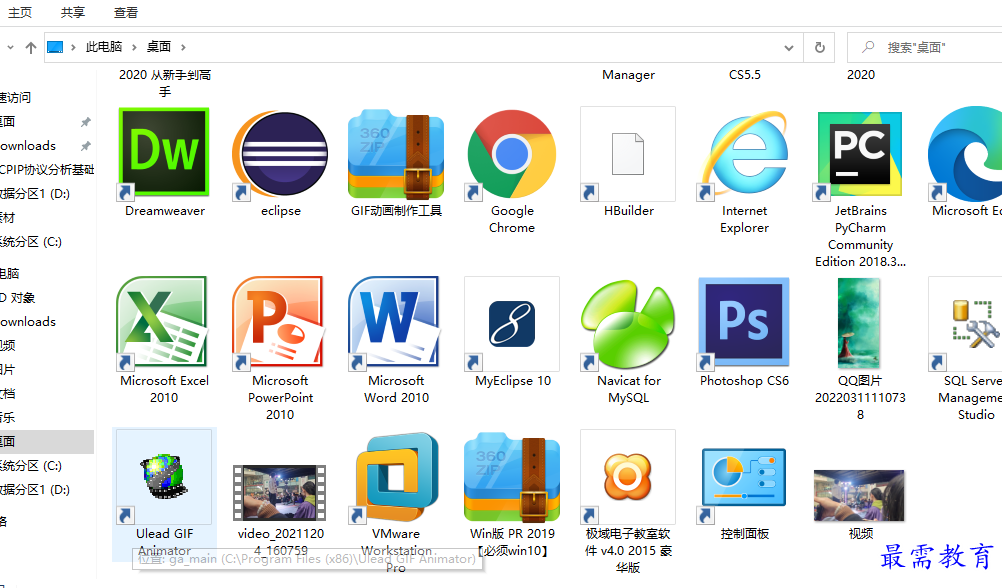Select the 视频 file thumbnail
Image resolution: width=1002 pixels, height=588 pixels.
coord(859,495)
